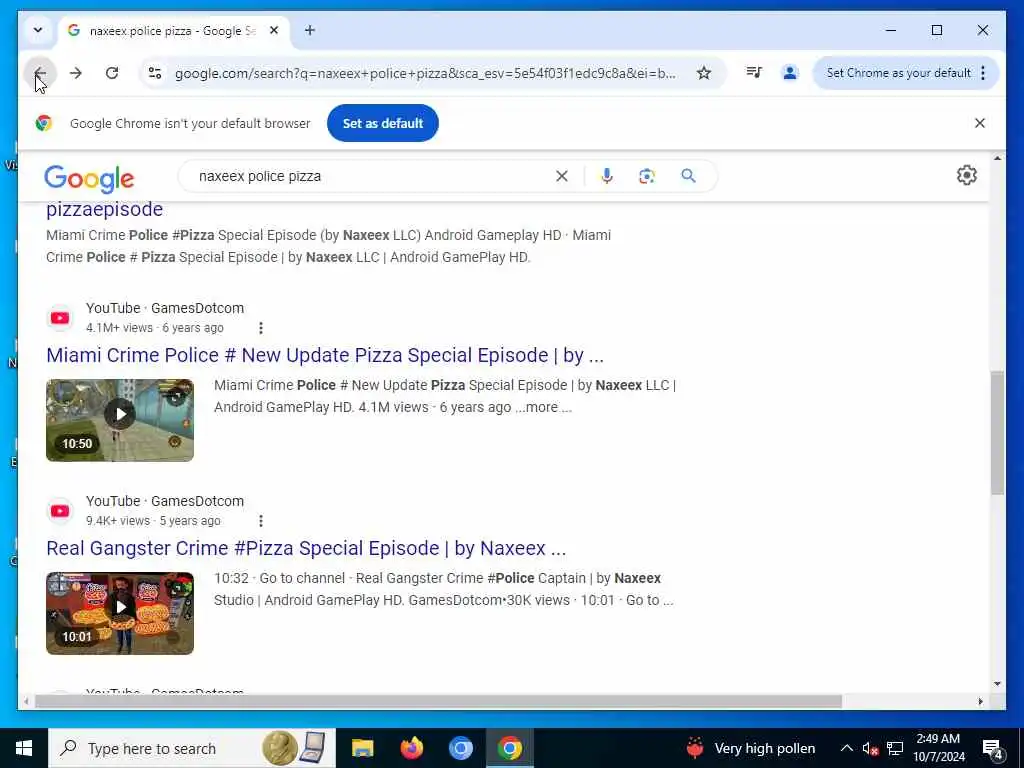Click the horizontal scrollbar thumb
The height and width of the screenshot is (768, 1024).
[438, 701]
